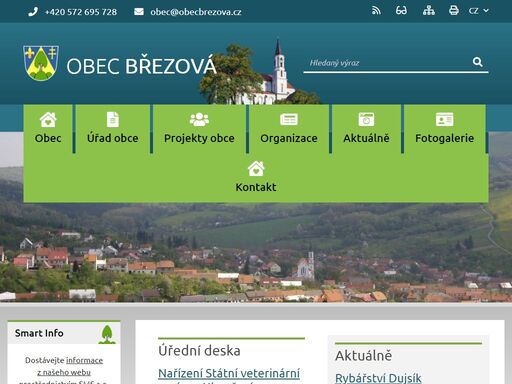Click the obec@obecbrezova.cz email link
Screen dimensions: 512x384
[x=196, y=12]
